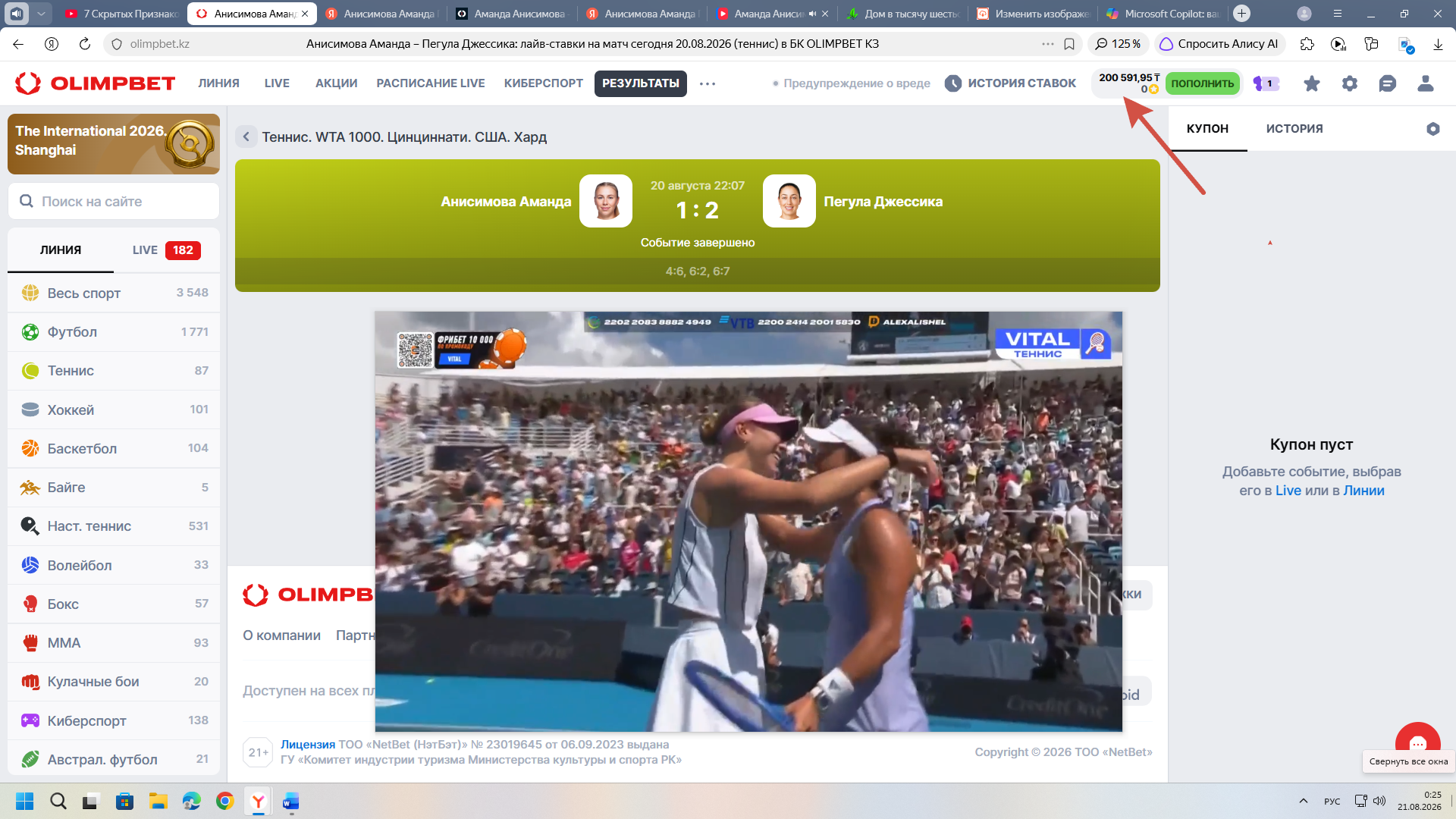Select Футбол in sports list
The height and width of the screenshot is (819, 1456).
pyautogui.click(x=114, y=332)
